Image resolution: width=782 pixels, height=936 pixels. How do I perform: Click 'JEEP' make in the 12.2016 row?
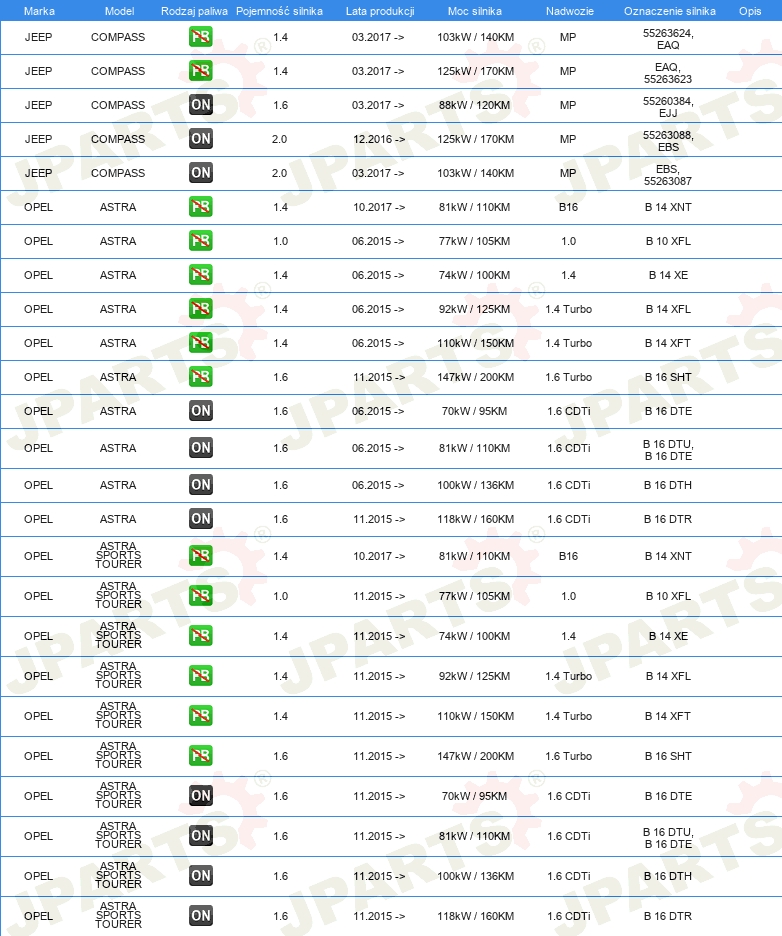[38, 139]
